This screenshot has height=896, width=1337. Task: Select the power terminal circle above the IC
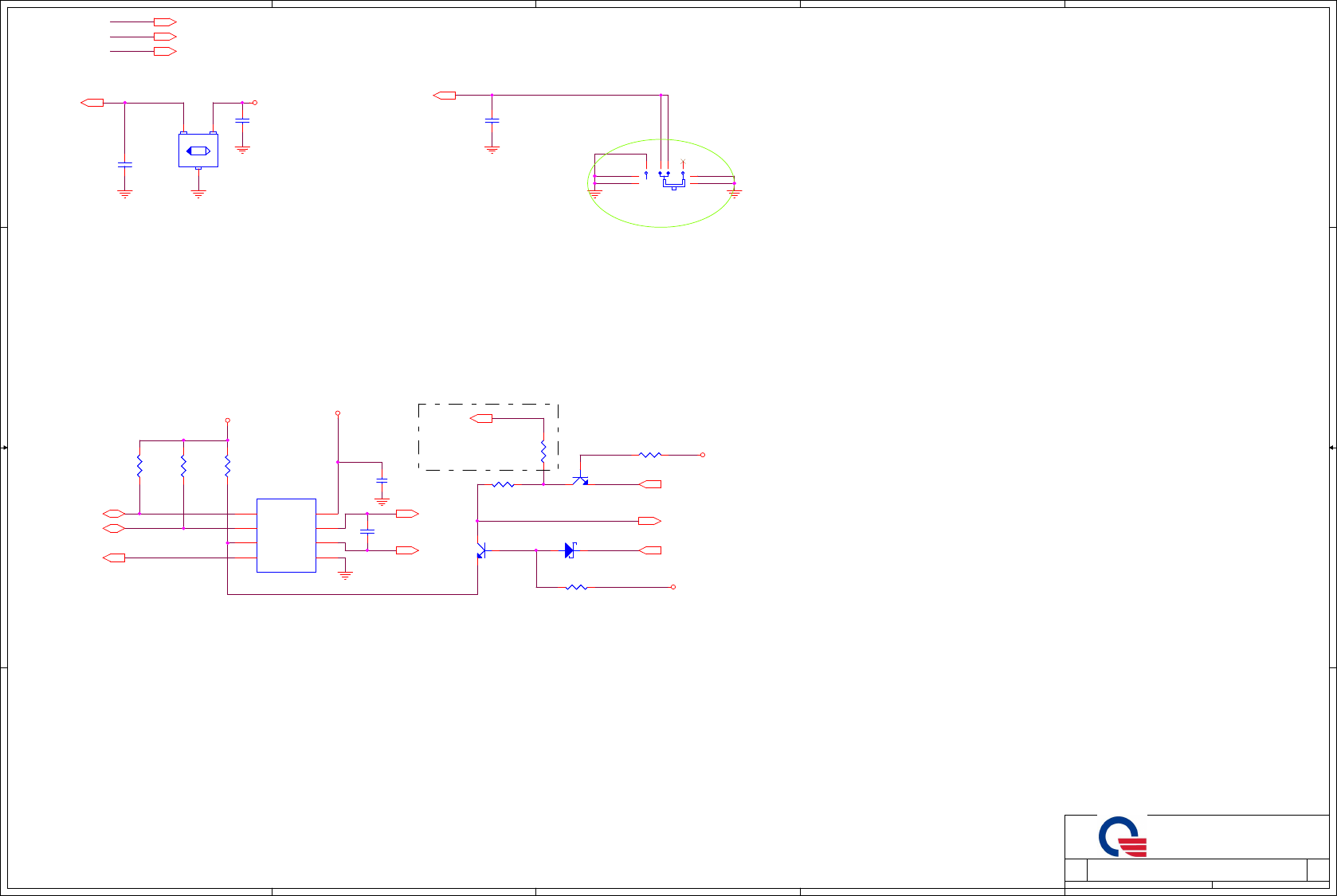click(338, 413)
